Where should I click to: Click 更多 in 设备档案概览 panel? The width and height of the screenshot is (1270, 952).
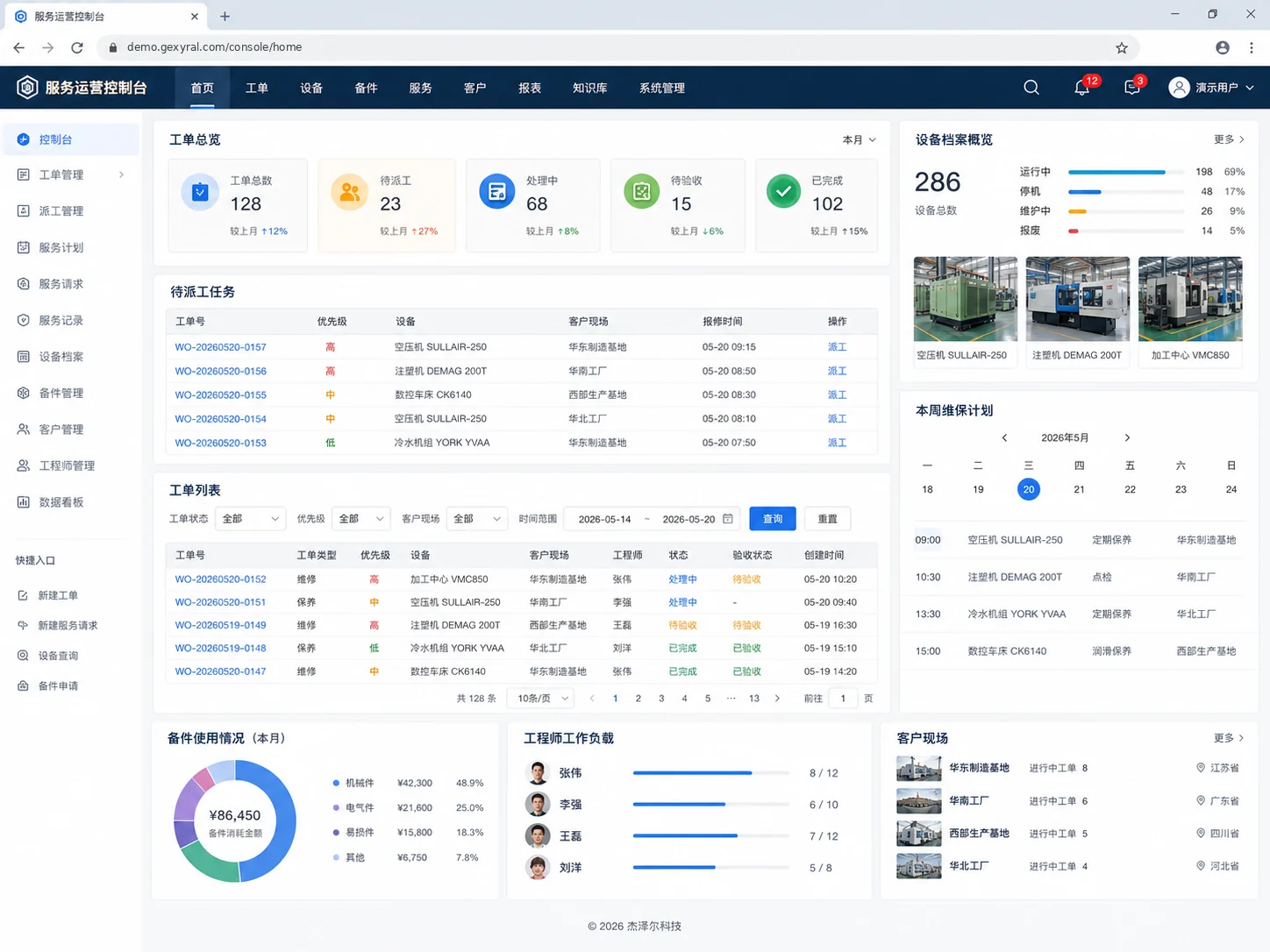point(1229,140)
